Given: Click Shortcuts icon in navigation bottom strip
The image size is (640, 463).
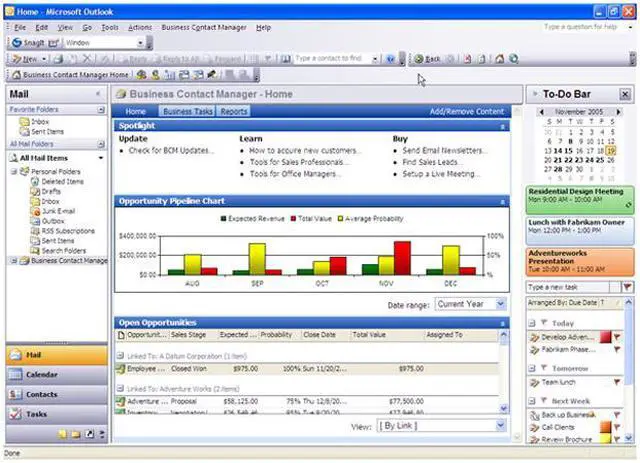Looking at the screenshot, I should pyautogui.click(x=89, y=434).
